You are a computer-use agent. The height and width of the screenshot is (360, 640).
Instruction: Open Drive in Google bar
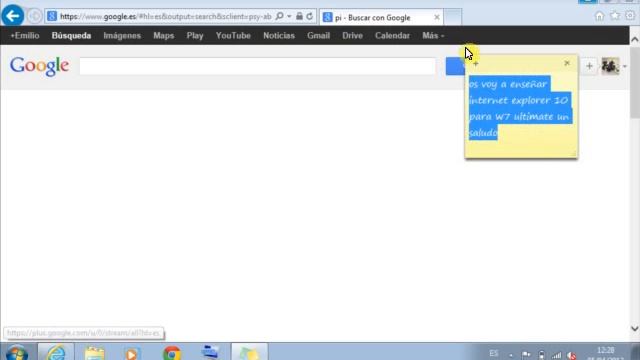[x=353, y=36]
